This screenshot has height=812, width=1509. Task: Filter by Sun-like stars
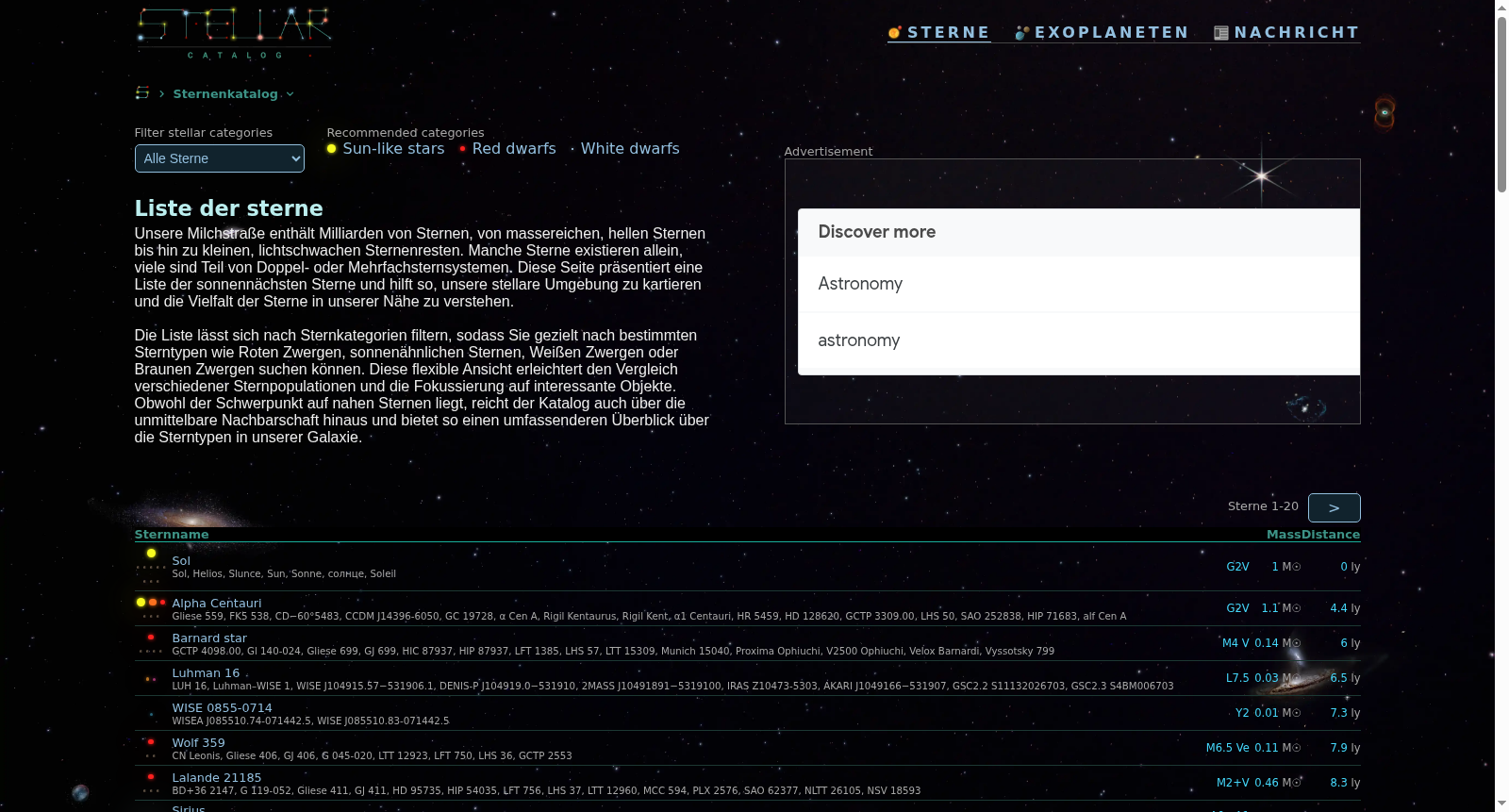coord(393,149)
